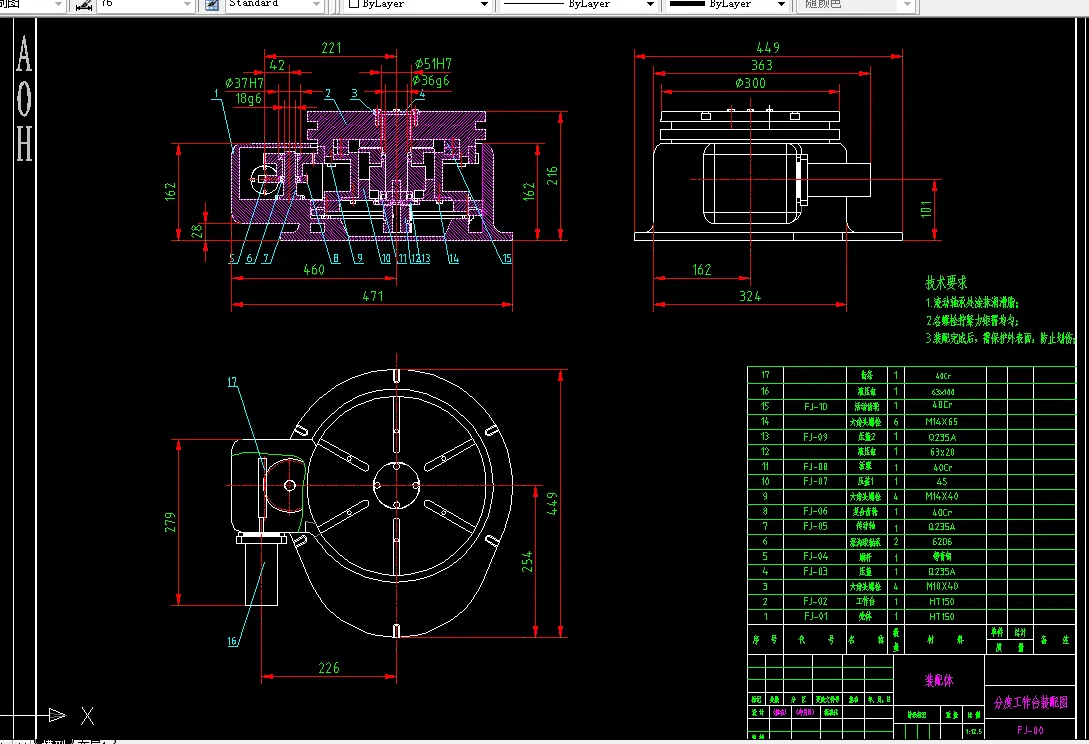Select the 42 dimension text

277,65
